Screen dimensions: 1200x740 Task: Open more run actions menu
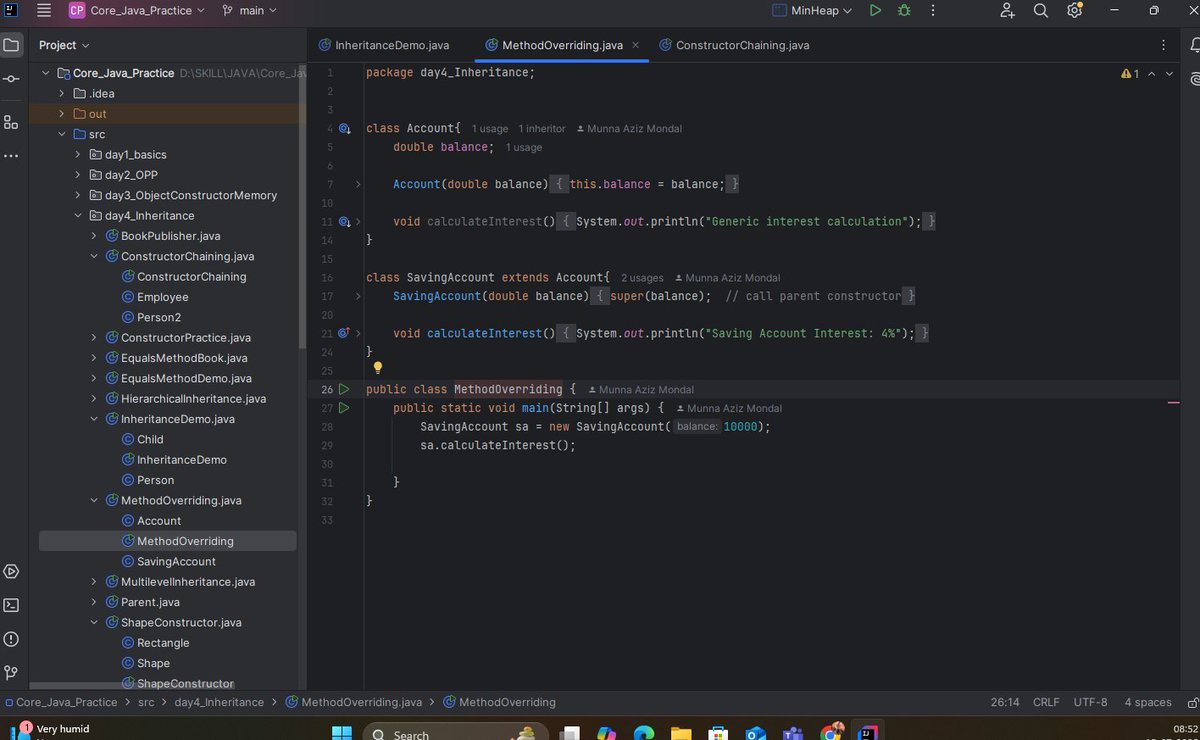click(932, 10)
